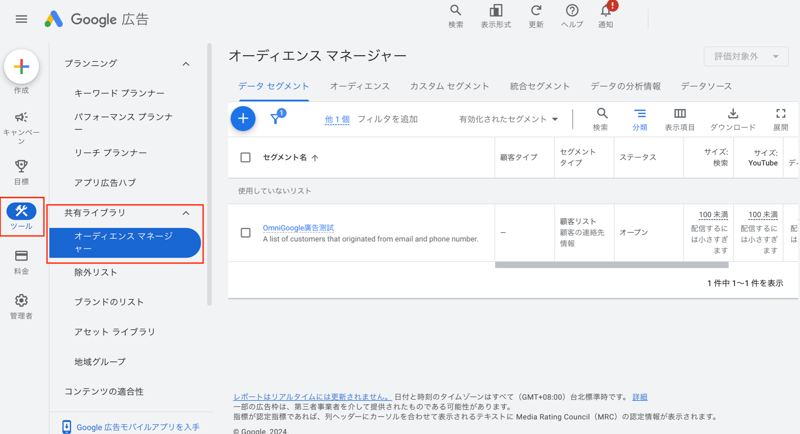Open the 目標 trophy icon
The height and width of the screenshot is (434, 800).
pos(21,166)
